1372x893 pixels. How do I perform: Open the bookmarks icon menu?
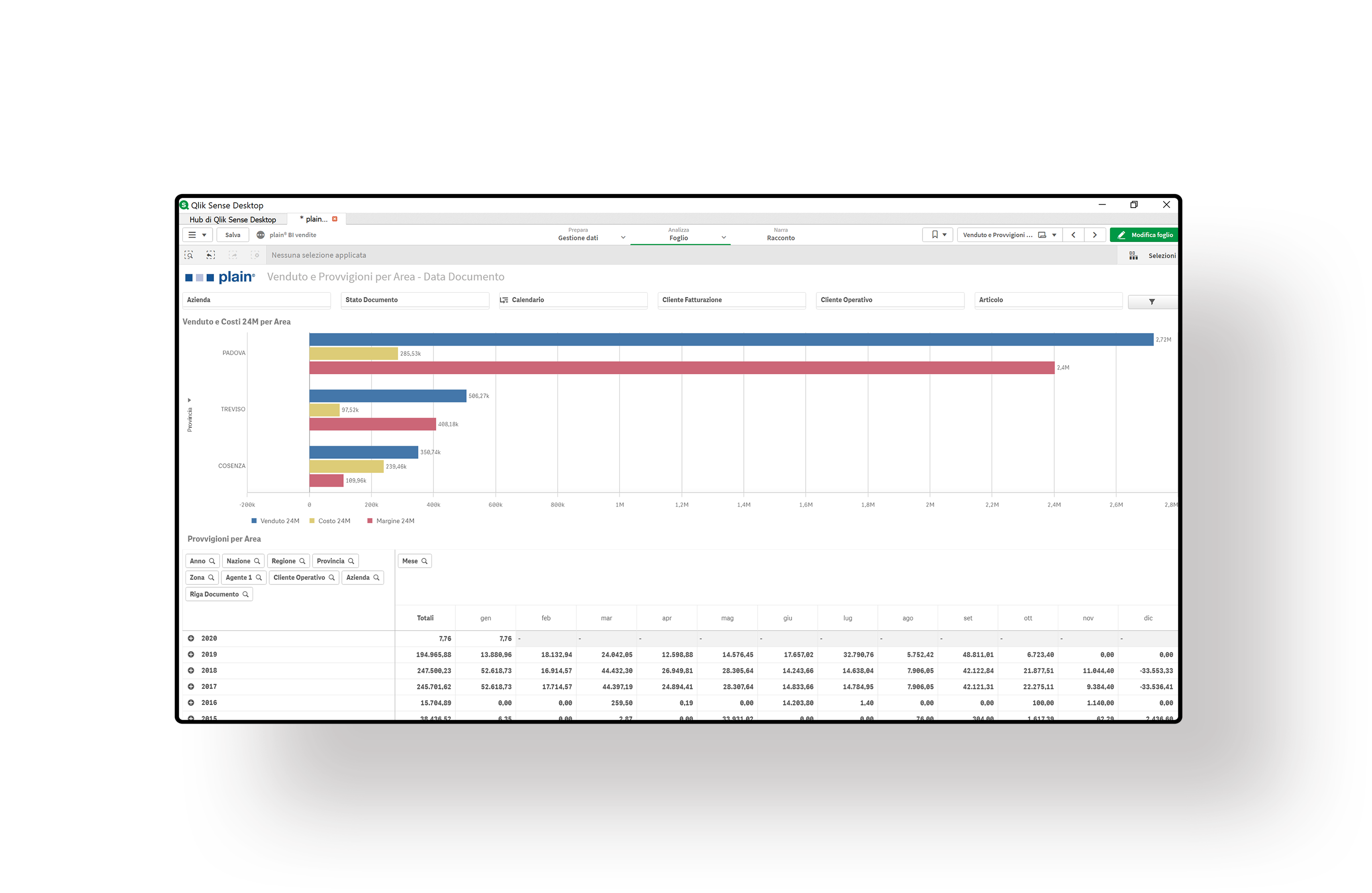[938, 235]
